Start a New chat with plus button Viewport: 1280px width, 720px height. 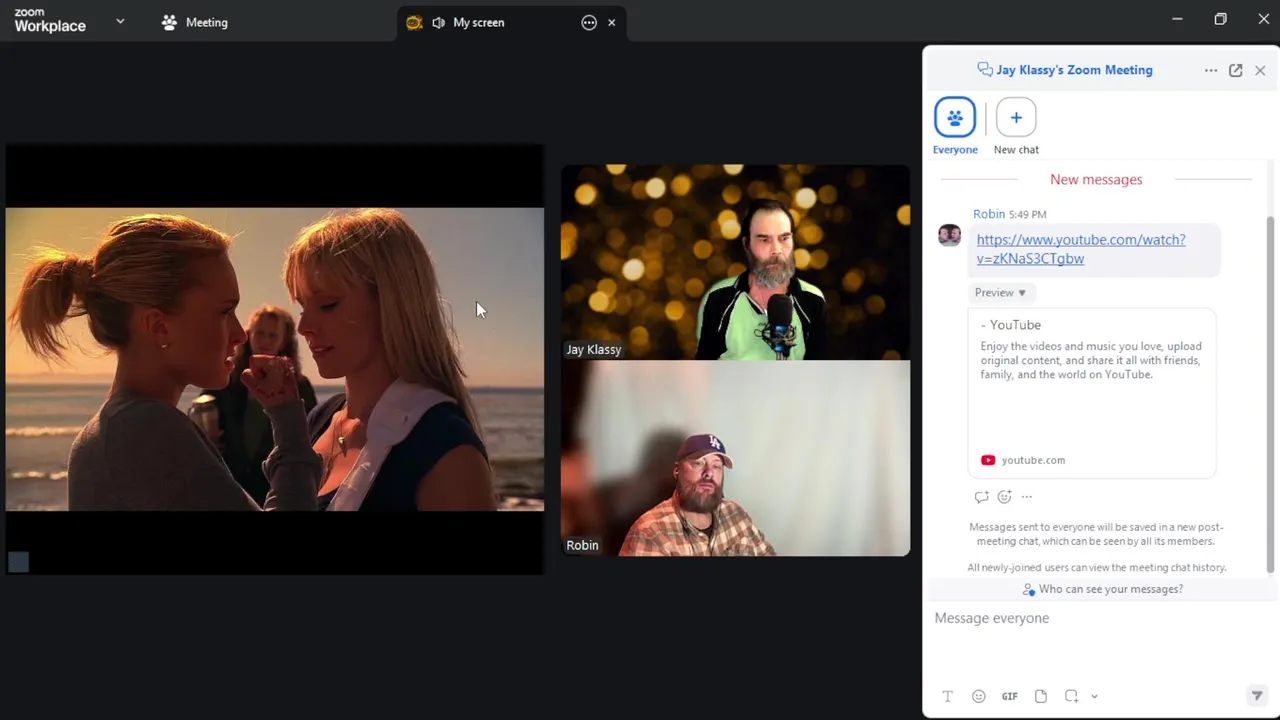(1016, 117)
